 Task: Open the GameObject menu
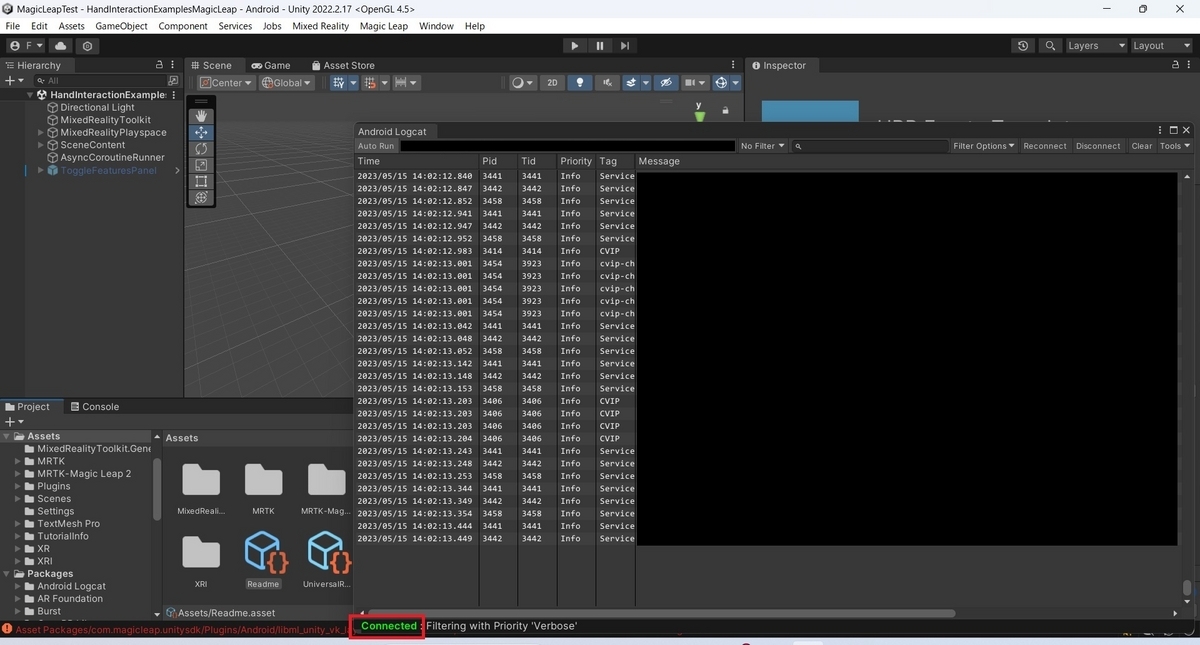(120, 26)
